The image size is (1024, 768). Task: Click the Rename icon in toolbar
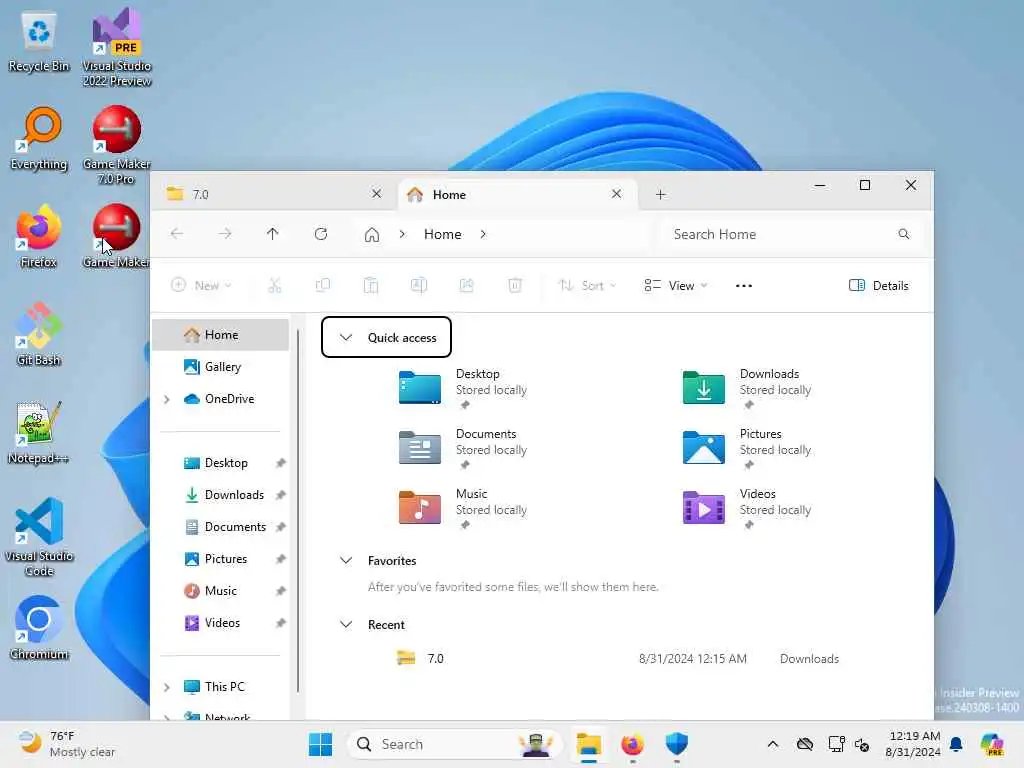[419, 285]
